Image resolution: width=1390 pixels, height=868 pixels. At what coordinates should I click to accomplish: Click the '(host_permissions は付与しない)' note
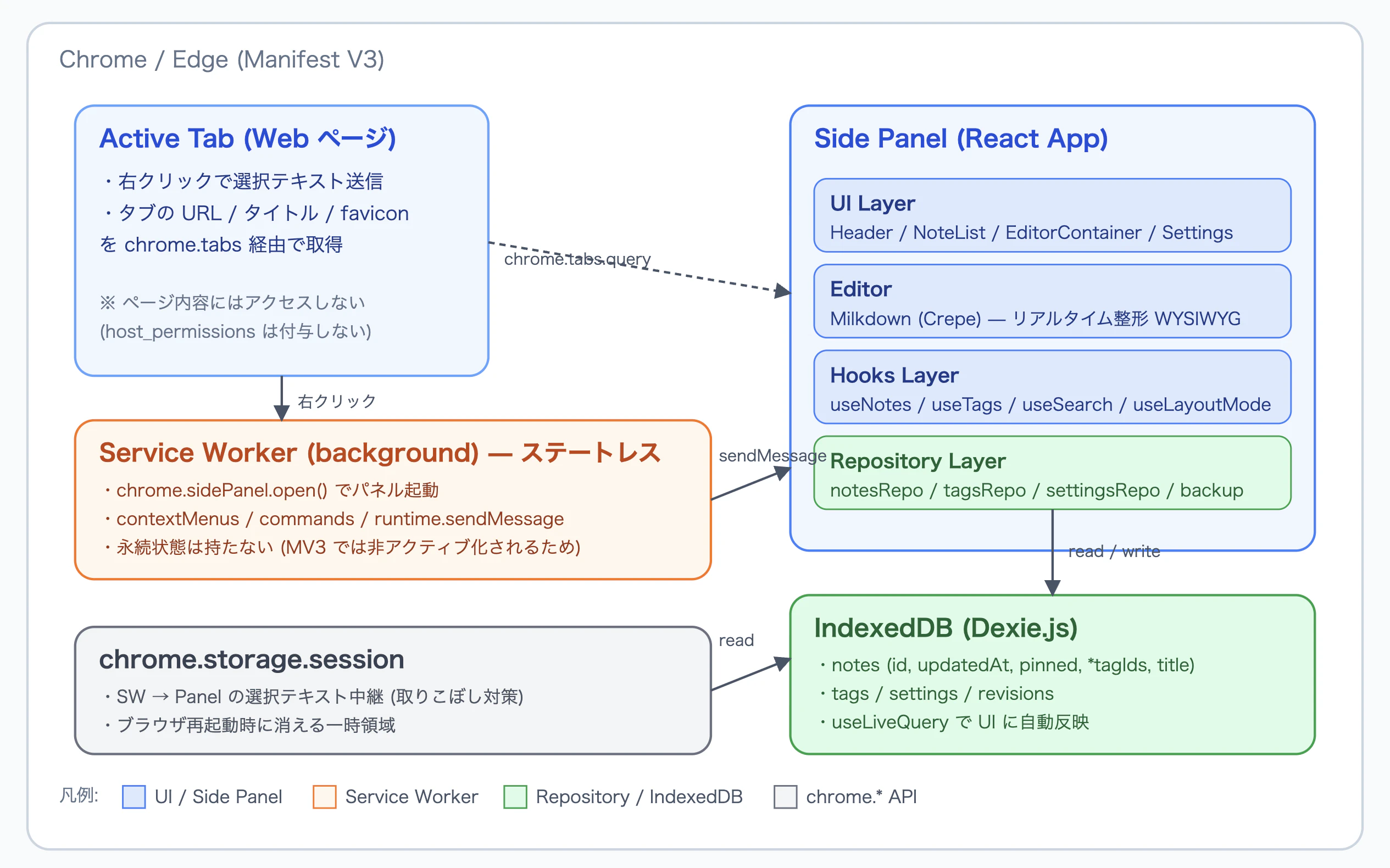point(235,332)
